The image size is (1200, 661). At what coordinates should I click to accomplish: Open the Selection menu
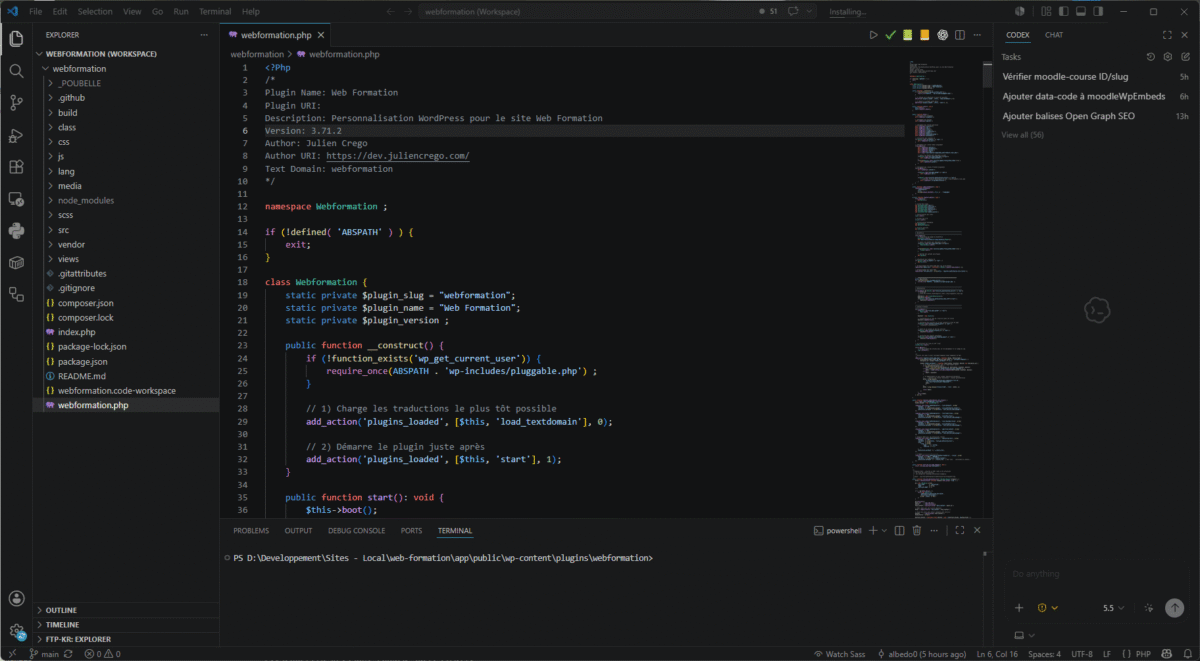point(95,12)
